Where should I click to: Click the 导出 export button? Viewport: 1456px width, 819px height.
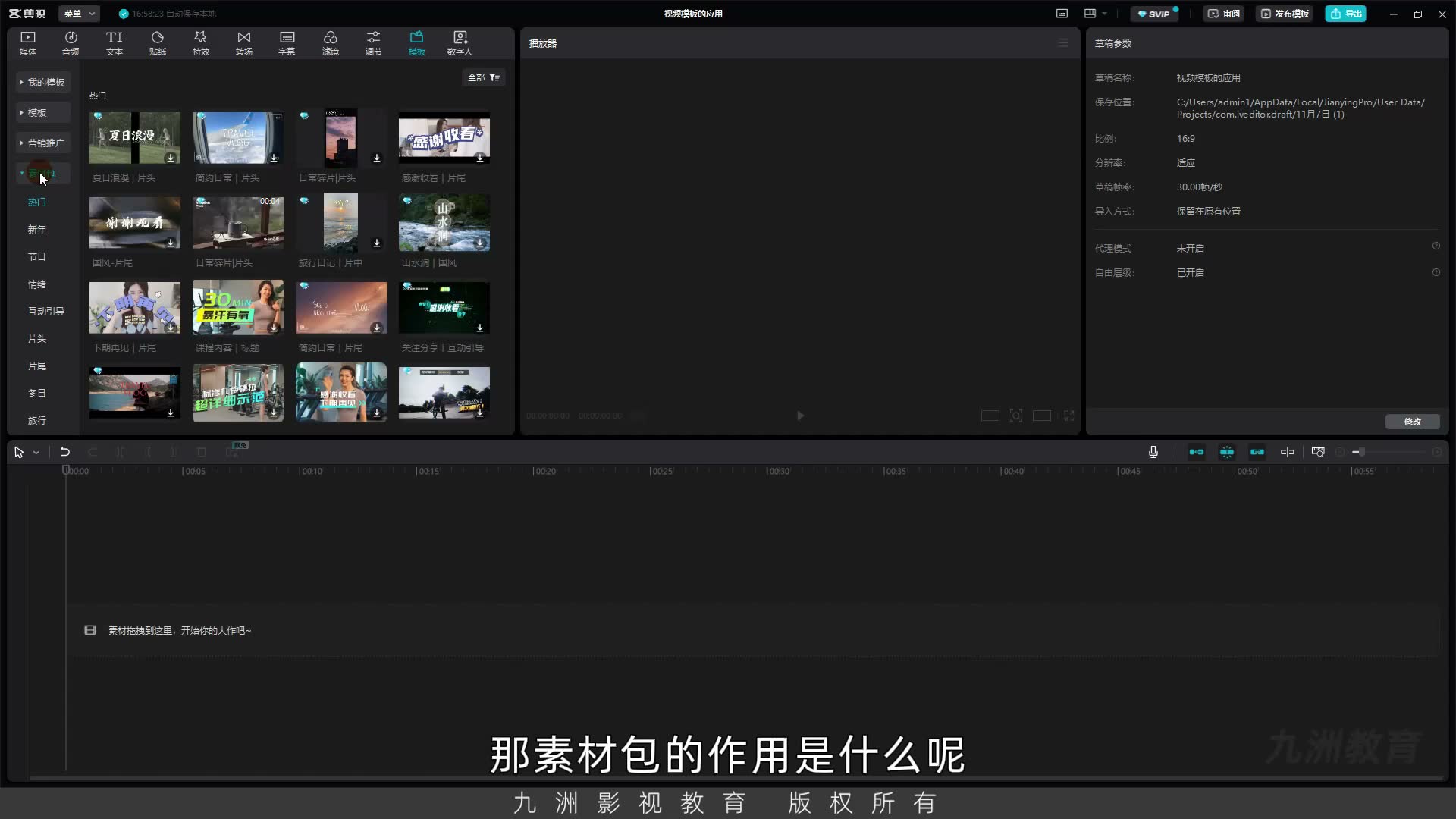pyautogui.click(x=1346, y=14)
